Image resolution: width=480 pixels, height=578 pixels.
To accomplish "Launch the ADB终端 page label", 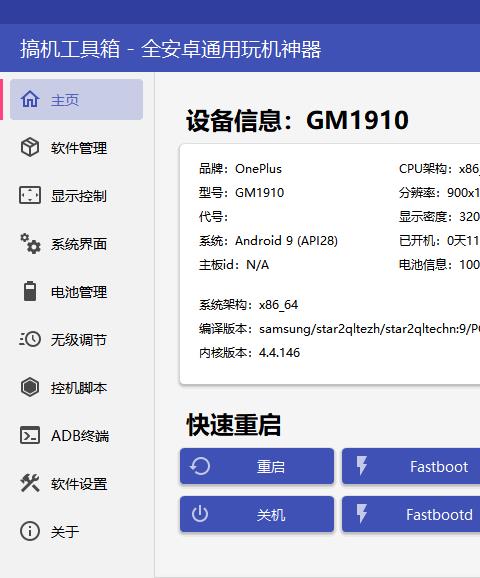I will 80,436.
